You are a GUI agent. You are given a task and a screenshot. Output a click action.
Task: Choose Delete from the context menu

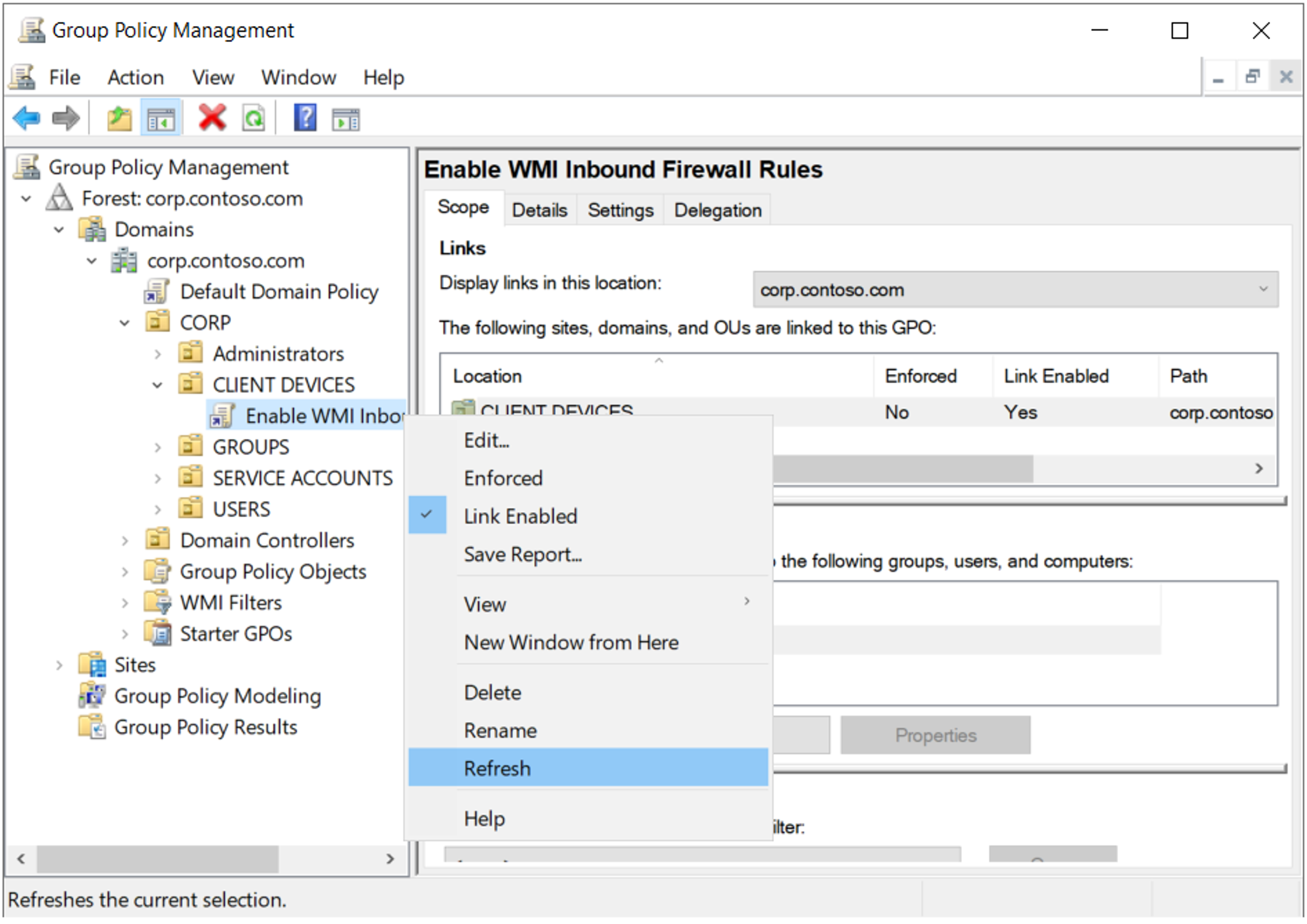(x=588, y=692)
